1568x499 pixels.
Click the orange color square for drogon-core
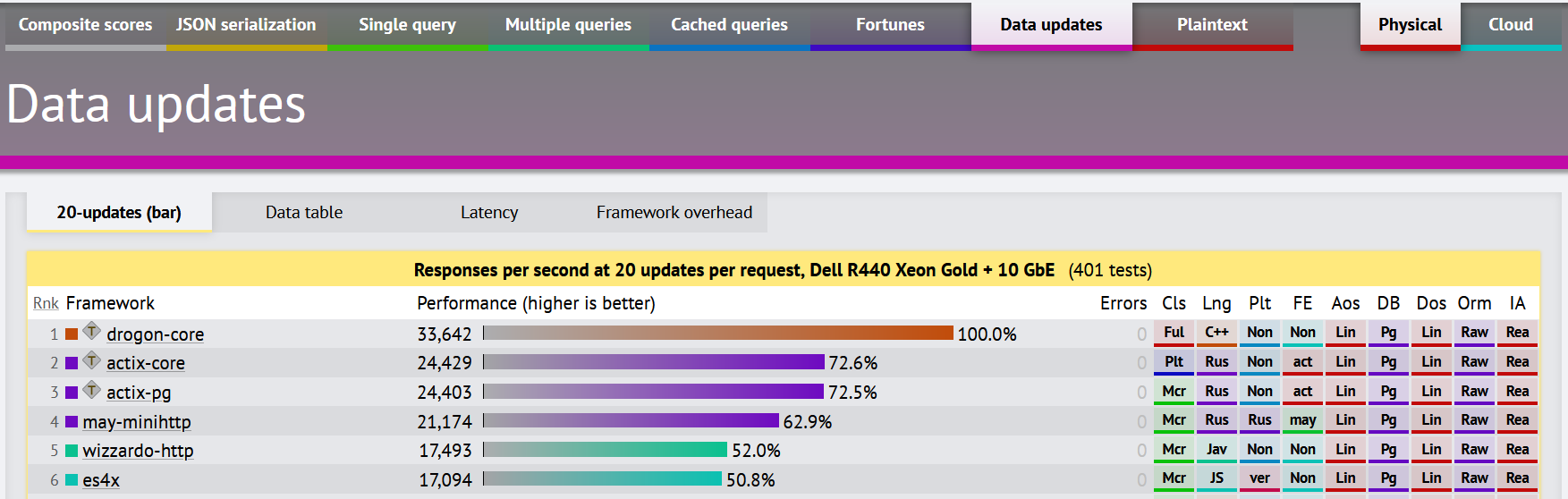coord(72,334)
